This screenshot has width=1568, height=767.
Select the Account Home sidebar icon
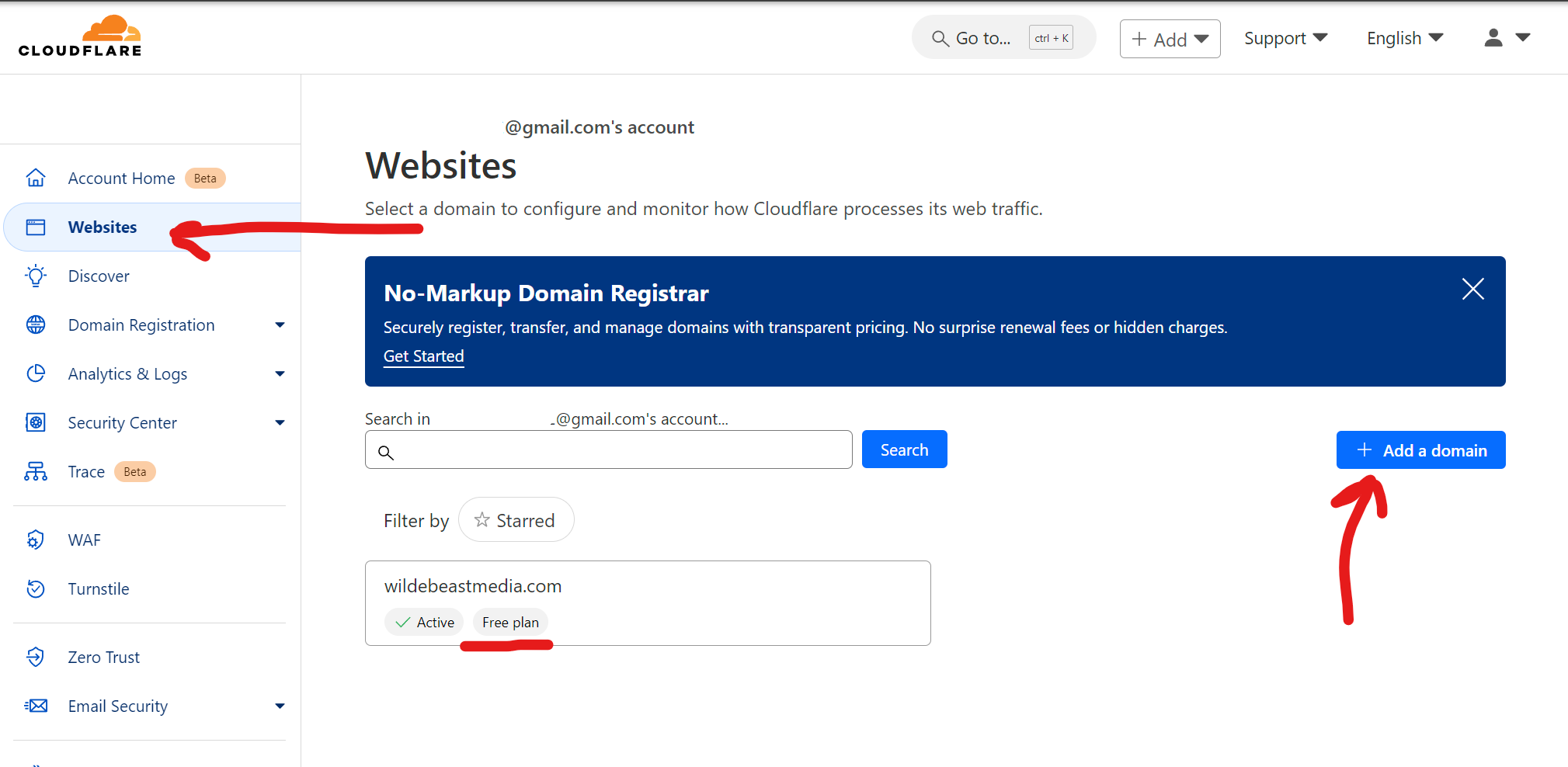36,178
